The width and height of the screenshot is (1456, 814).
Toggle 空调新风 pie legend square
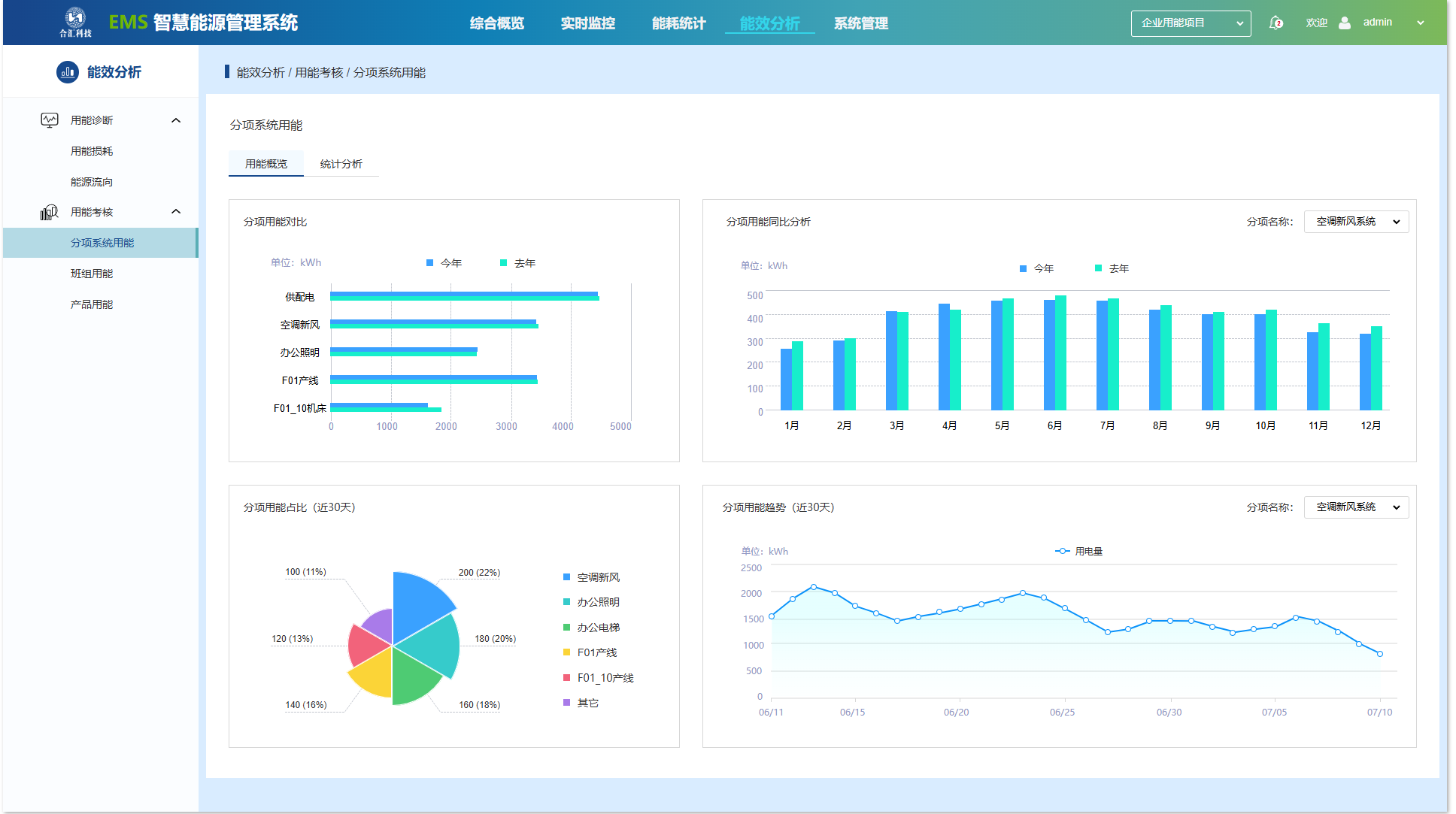(566, 577)
